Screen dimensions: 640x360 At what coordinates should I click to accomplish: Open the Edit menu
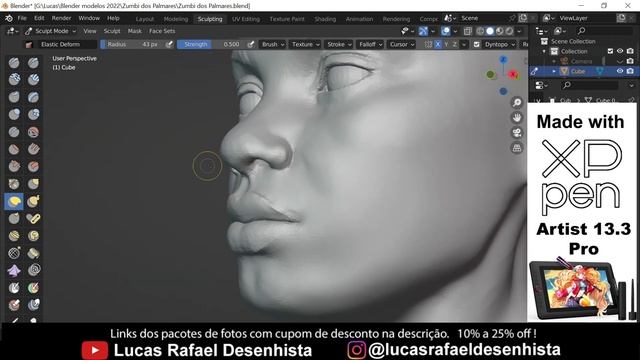39,18
